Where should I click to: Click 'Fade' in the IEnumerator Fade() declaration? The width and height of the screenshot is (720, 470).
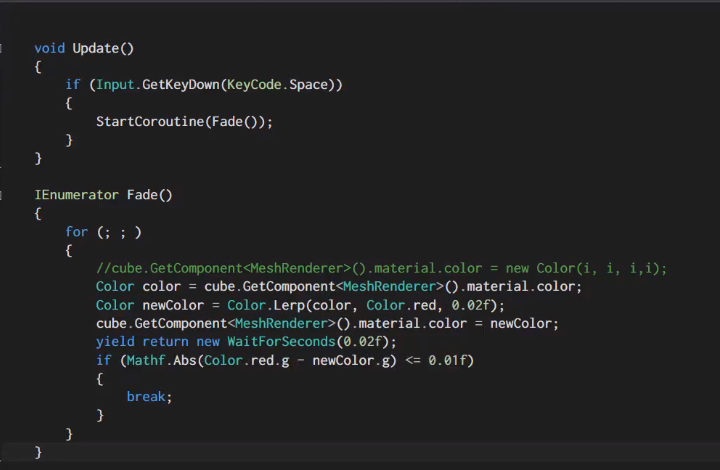(x=142, y=195)
